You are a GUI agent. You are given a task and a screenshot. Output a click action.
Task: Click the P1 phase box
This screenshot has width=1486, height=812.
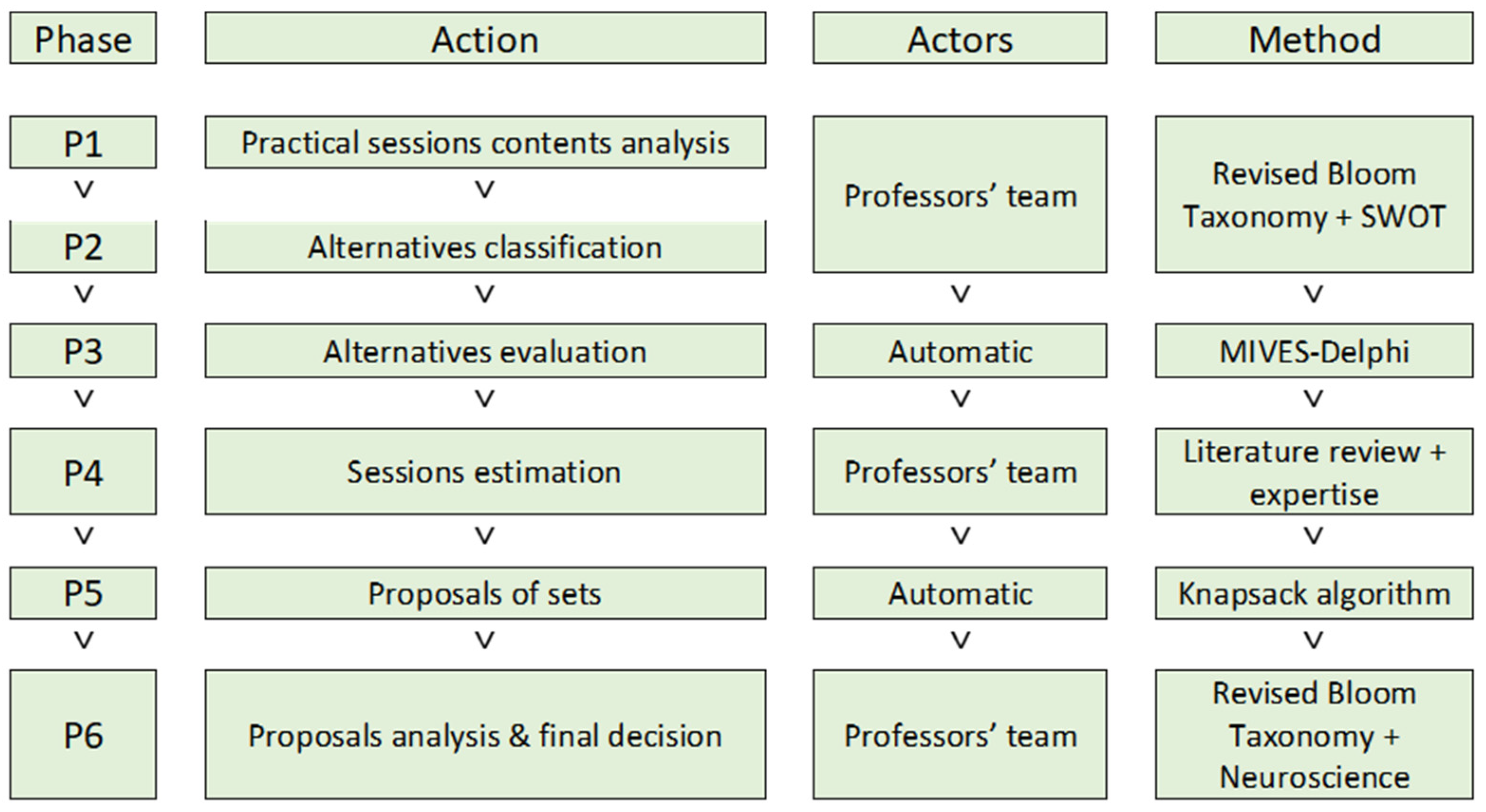coord(83,142)
